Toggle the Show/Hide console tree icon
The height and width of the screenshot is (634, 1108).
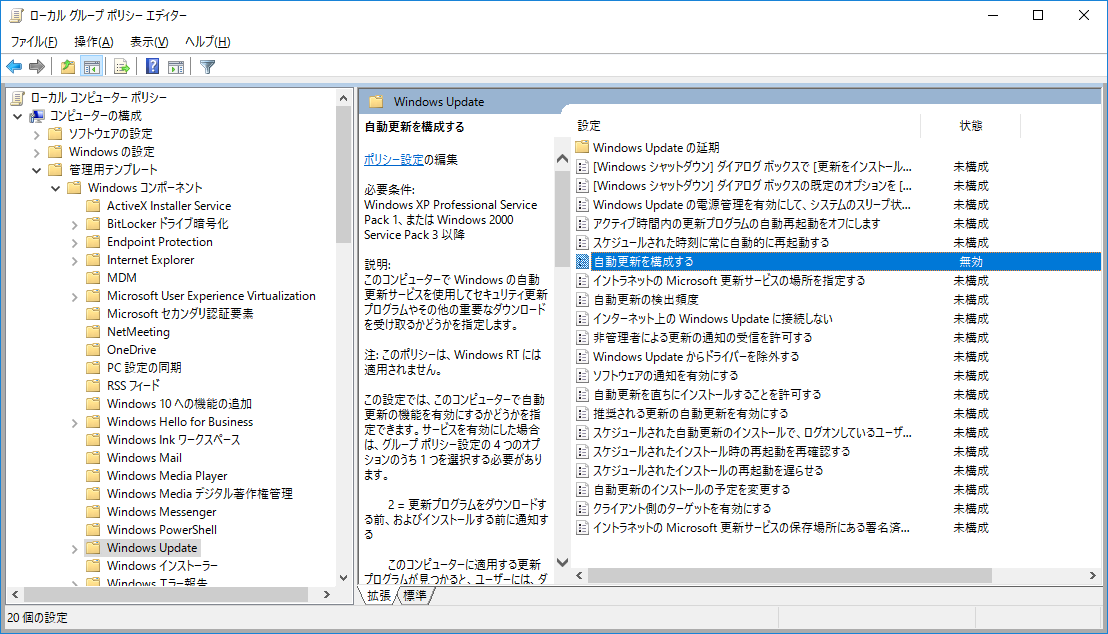[91, 66]
